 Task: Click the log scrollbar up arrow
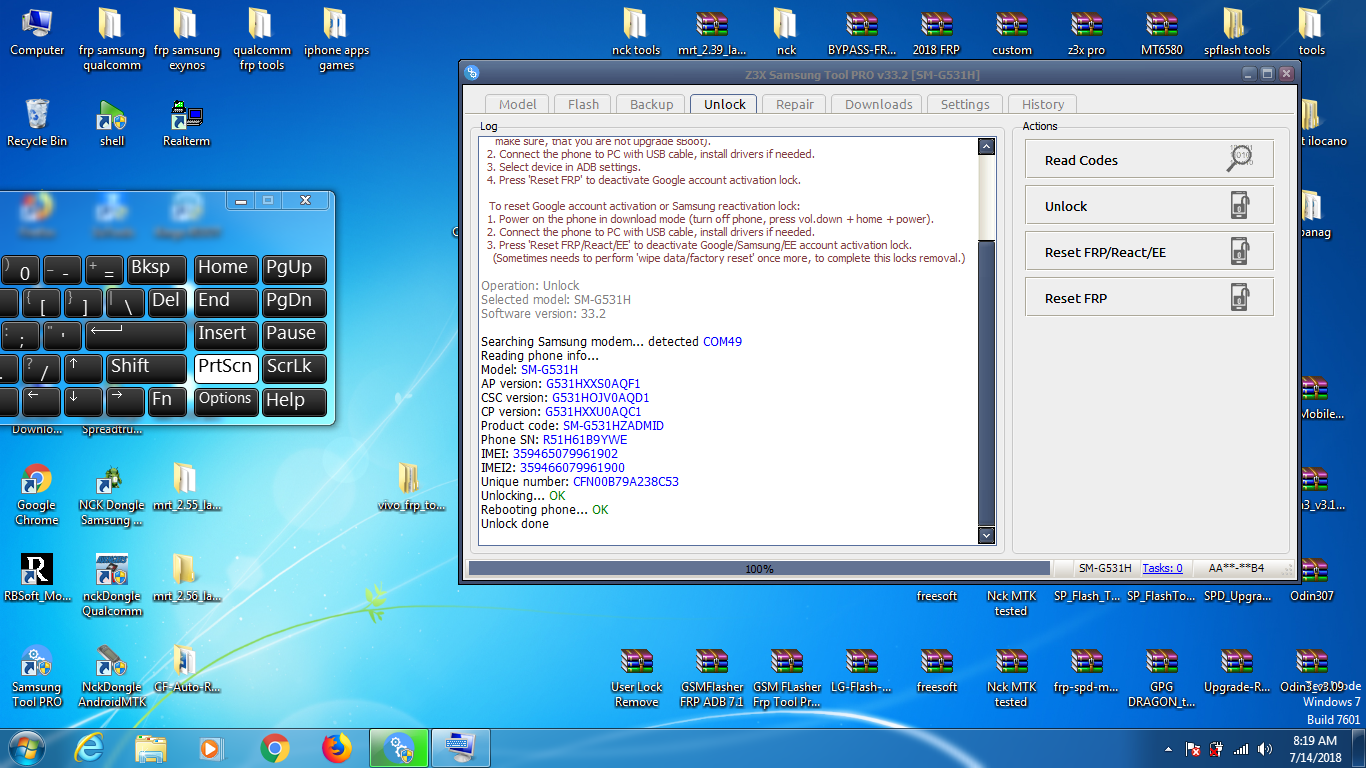[986, 147]
